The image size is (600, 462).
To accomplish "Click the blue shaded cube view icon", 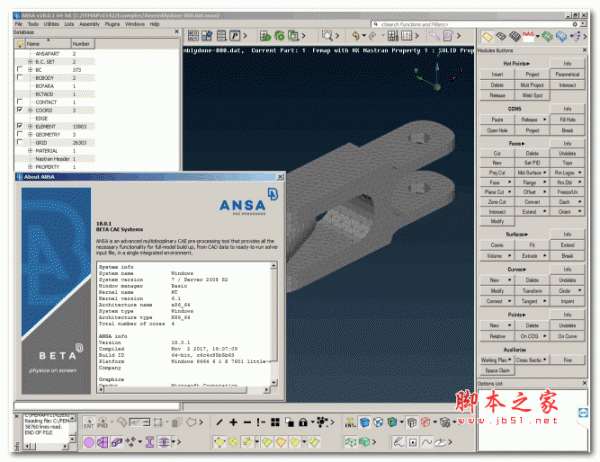I will 365,423.
